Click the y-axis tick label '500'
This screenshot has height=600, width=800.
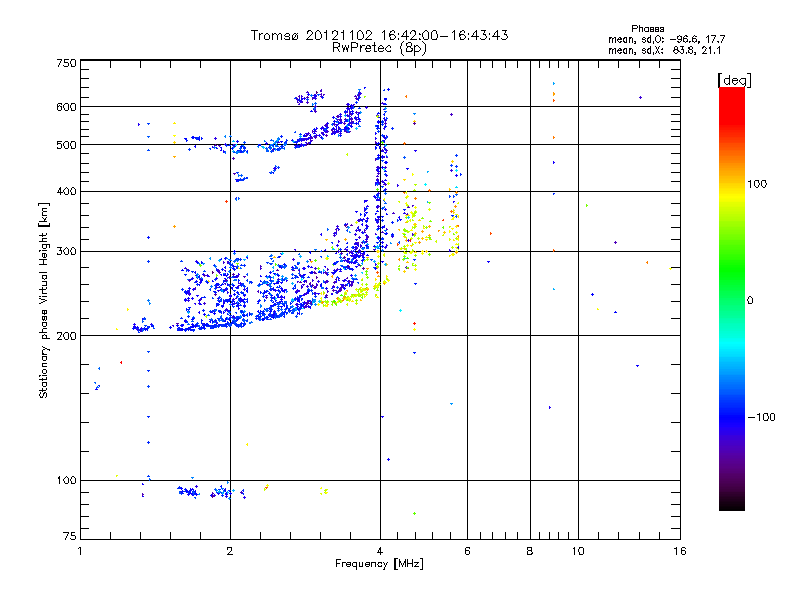click(66, 145)
